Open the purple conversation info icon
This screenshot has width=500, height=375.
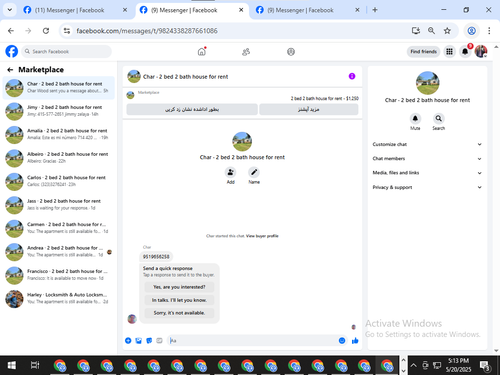352,76
